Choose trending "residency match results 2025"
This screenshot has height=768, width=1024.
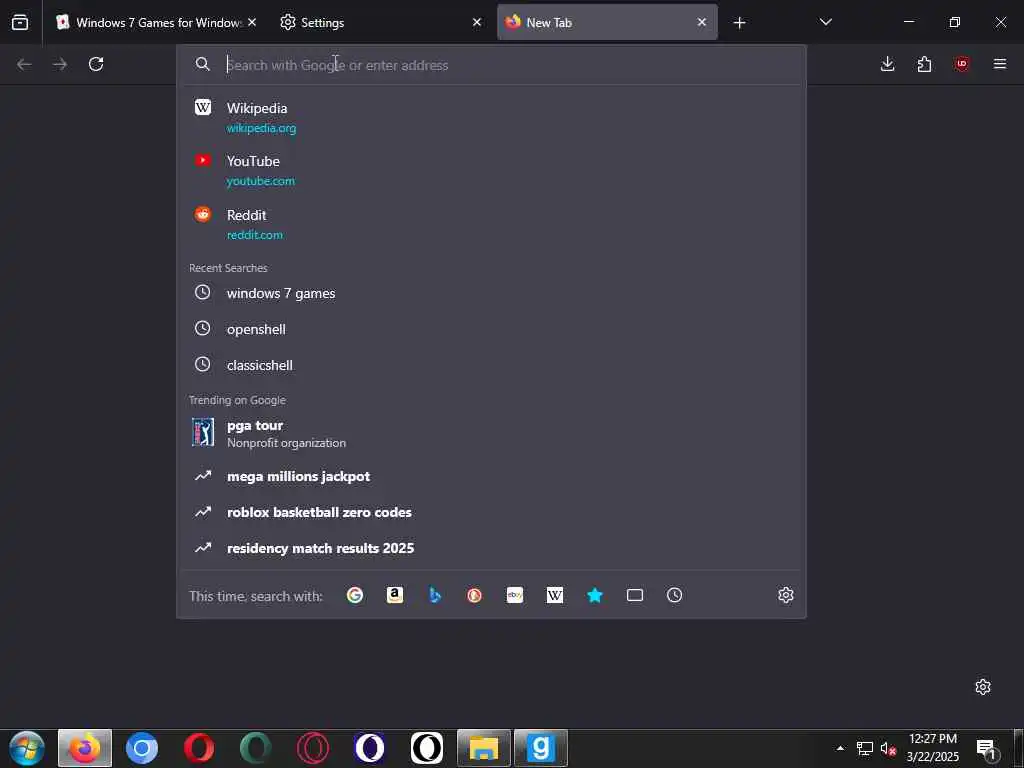click(x=491, y=548)
